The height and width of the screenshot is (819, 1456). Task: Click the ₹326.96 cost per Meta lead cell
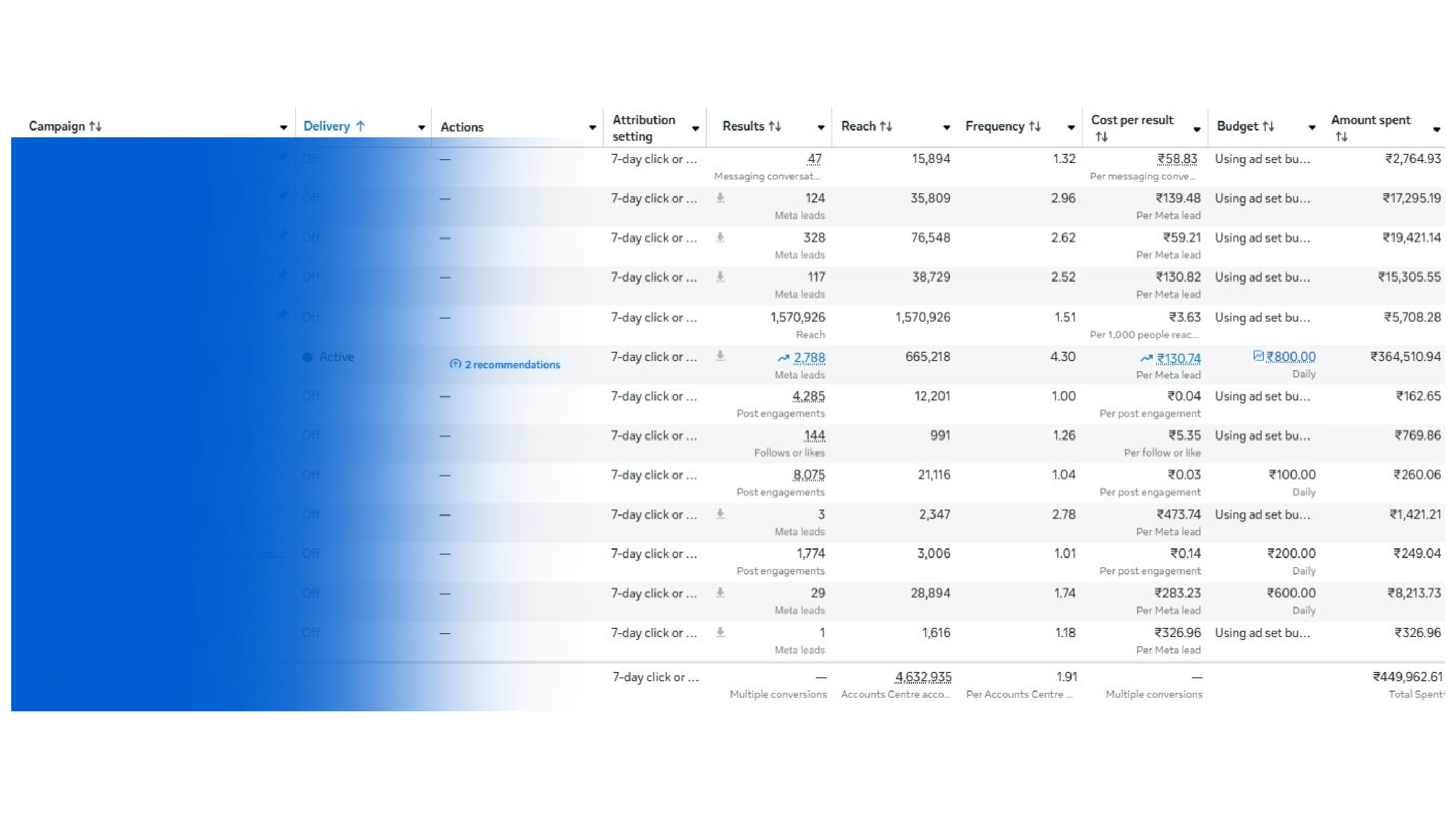tap(1177, 633)
